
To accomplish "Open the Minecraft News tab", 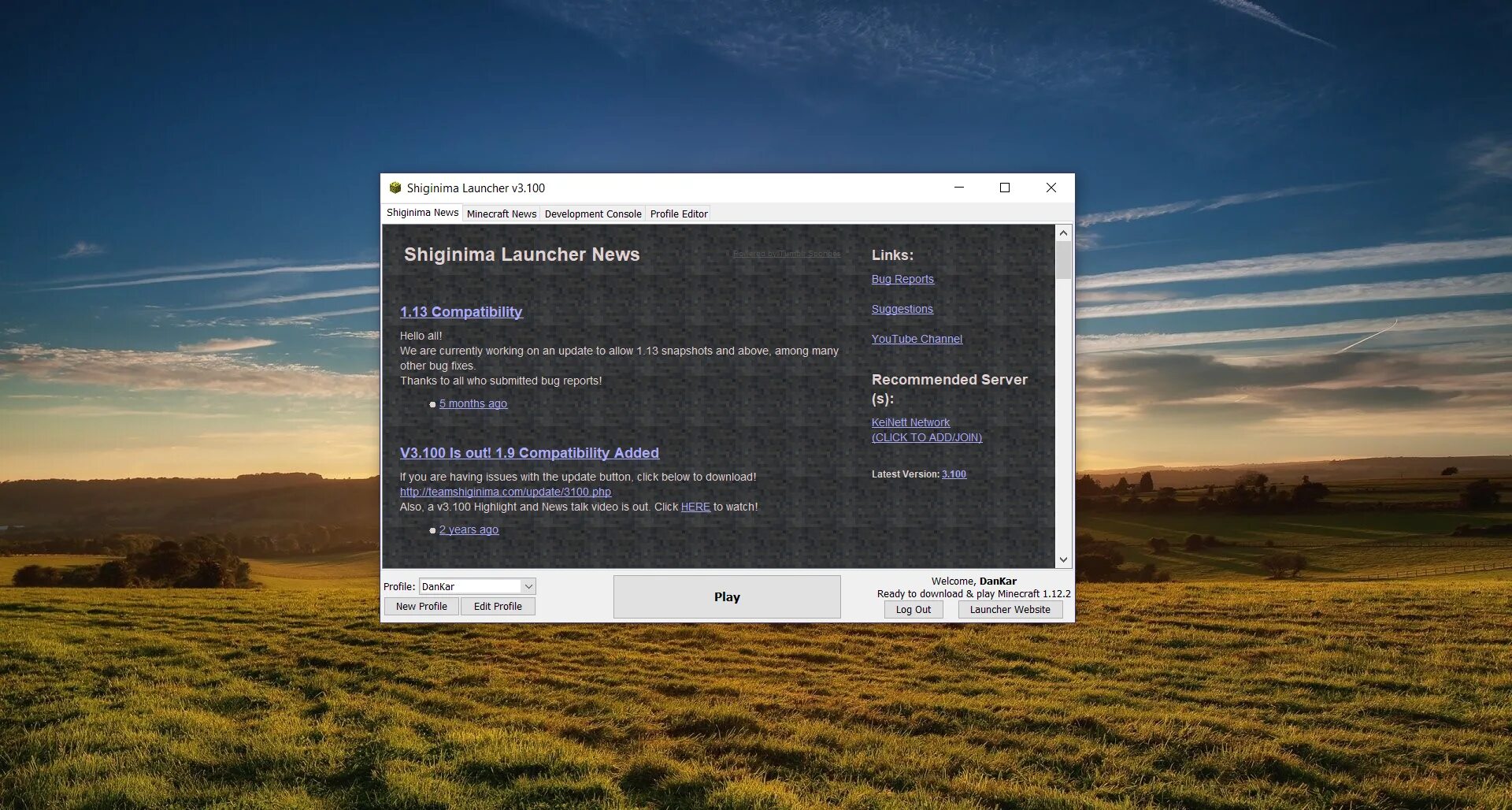I will coord(502,214).
